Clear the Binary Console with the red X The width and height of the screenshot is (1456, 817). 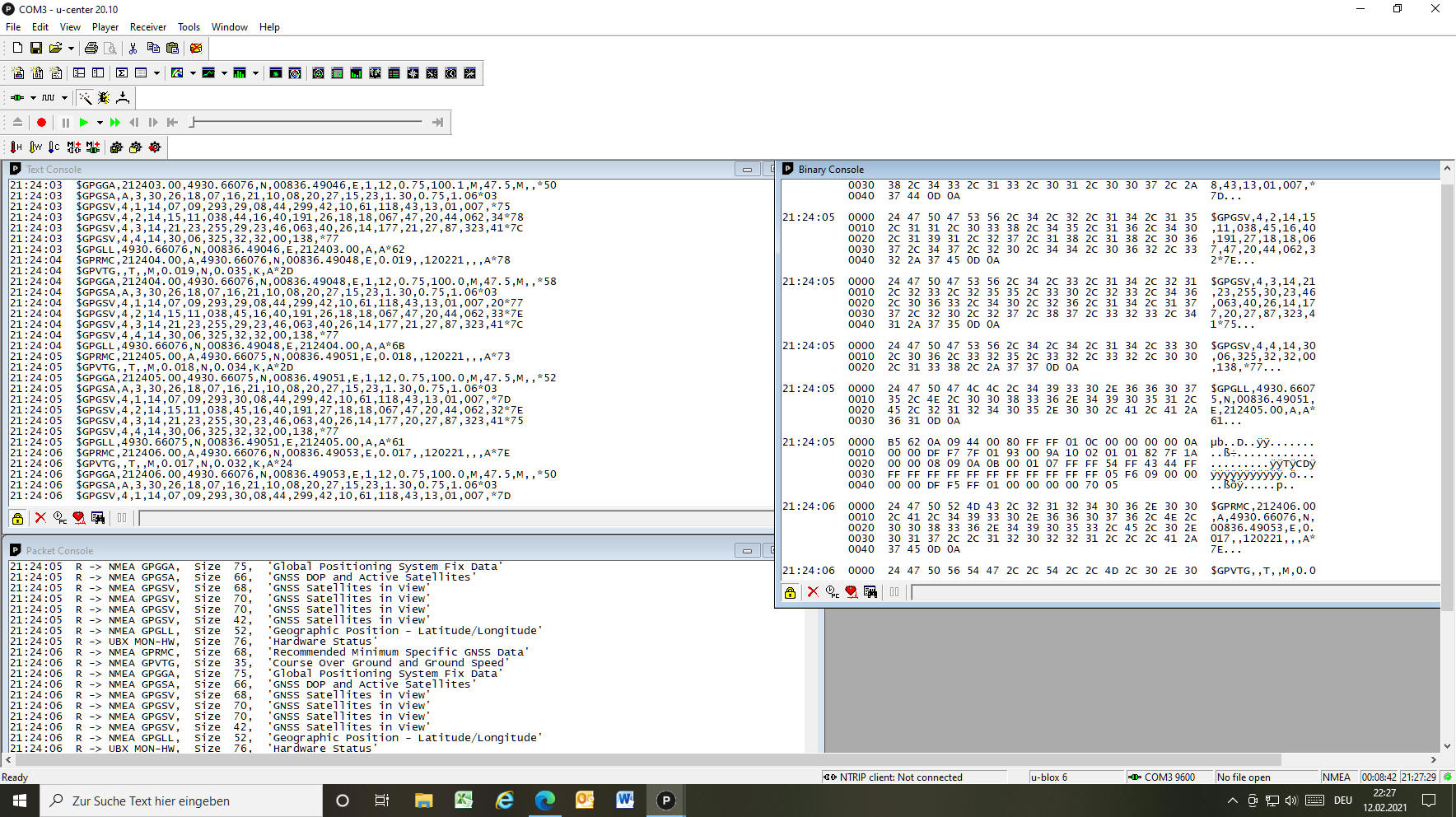click(x=813, y=592)
